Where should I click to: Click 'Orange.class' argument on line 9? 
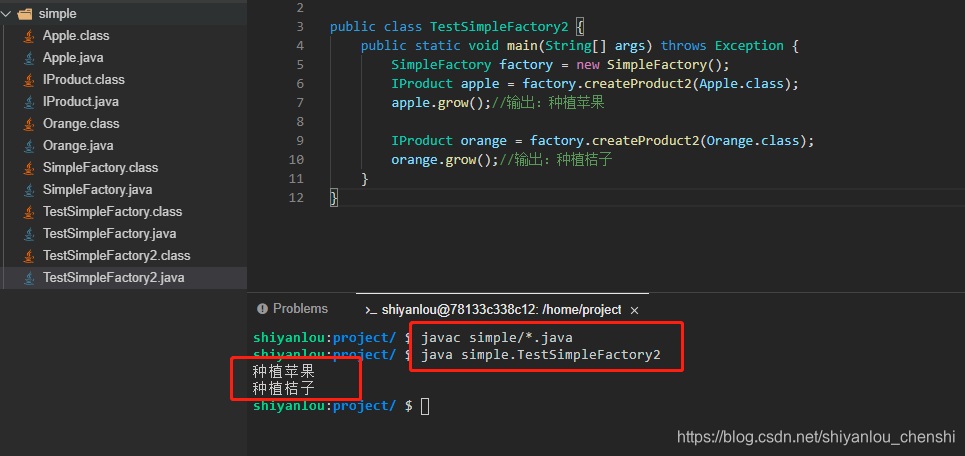tap(752, 141)
